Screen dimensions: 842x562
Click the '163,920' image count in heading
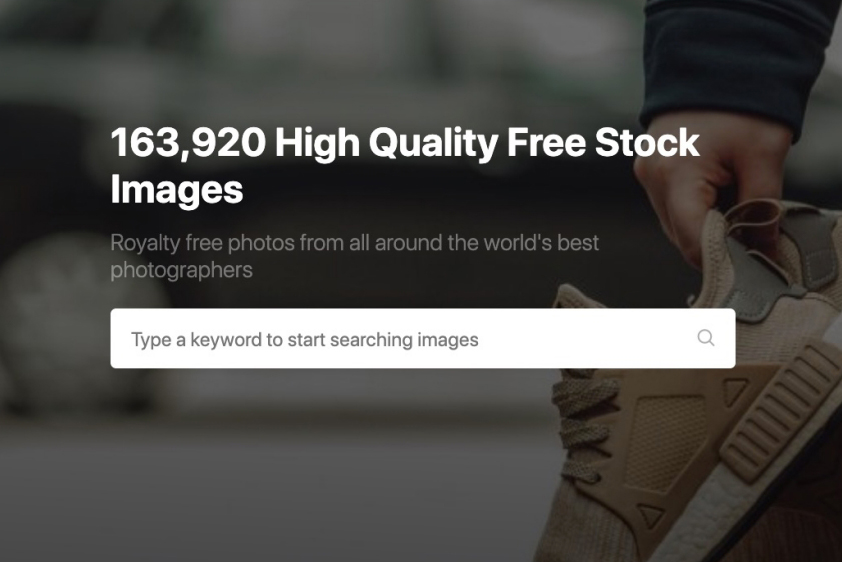pos(188,143)
